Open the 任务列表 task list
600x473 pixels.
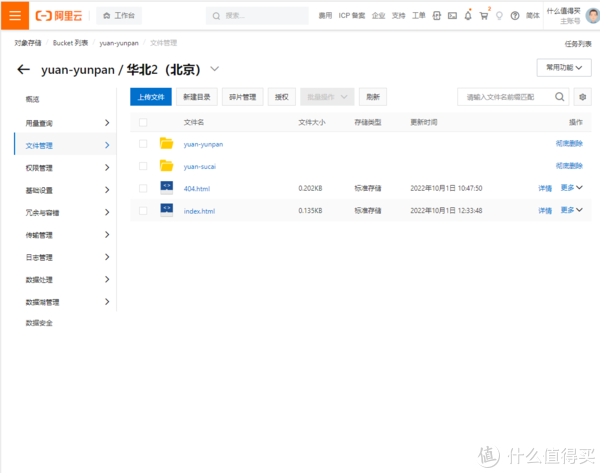(578, 44)
